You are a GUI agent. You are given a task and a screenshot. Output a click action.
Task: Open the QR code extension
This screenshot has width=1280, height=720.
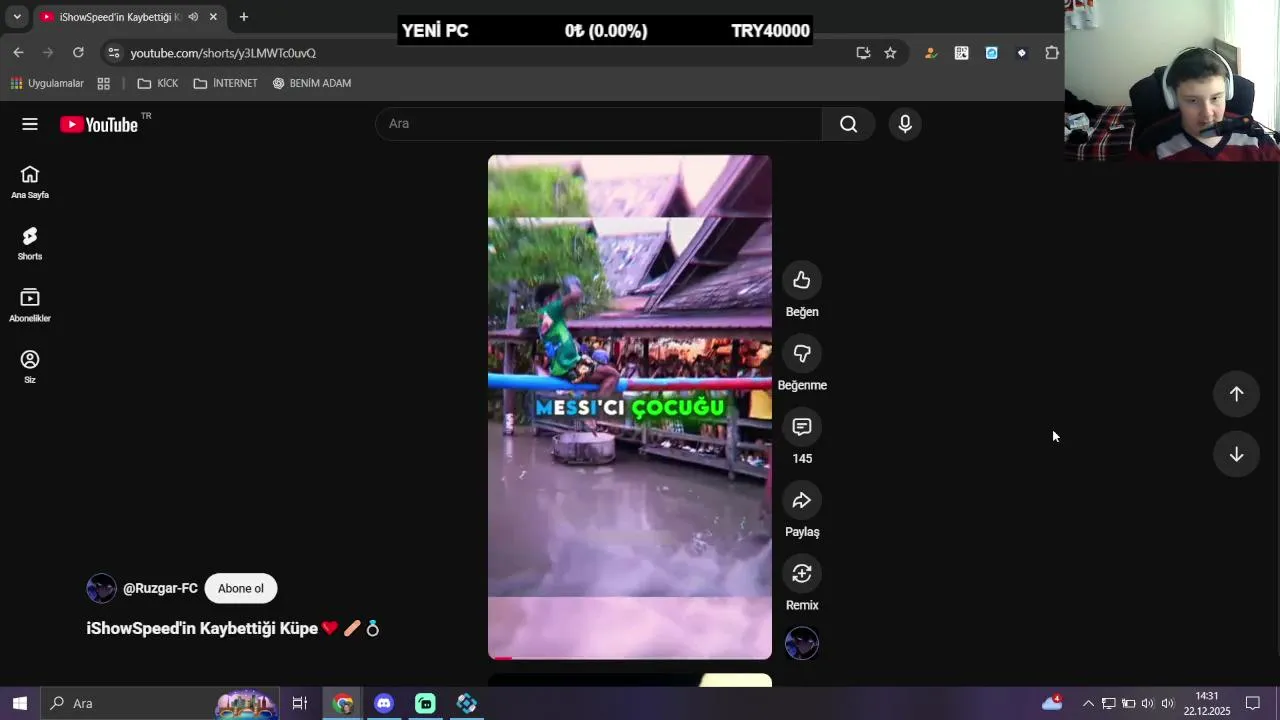pyautogui.click(x=961, y=53)
